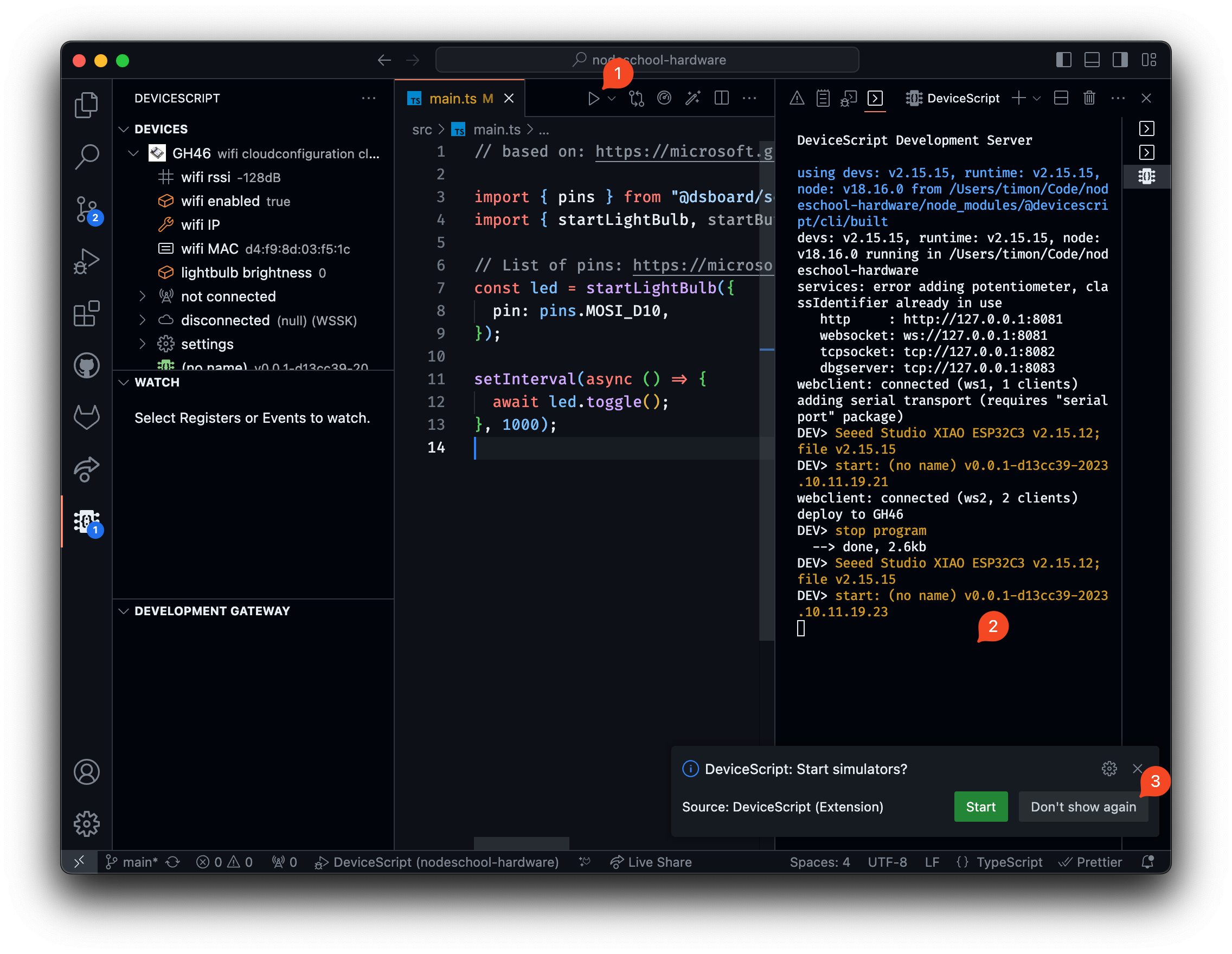Click the nodeschool-hardware command search field

tap(646, 60)
